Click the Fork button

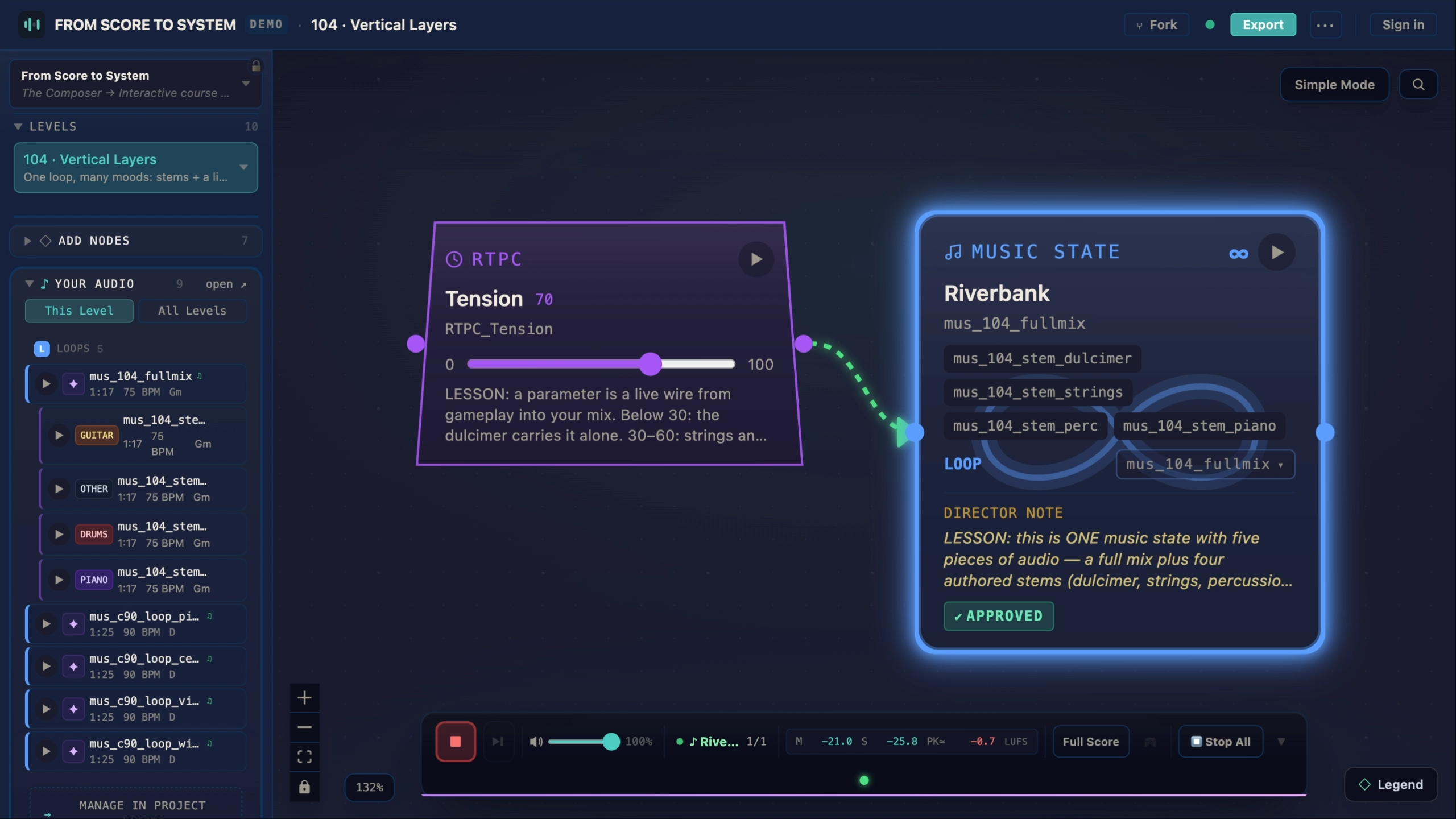point(1156,25)
